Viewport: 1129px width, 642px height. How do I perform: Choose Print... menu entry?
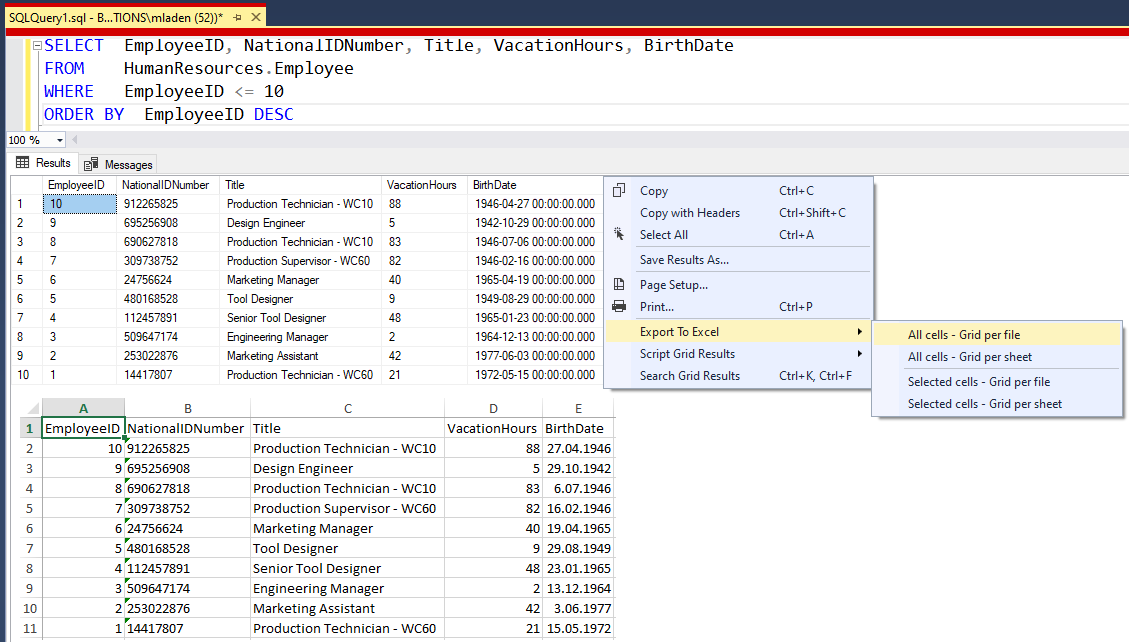(x=739, y=307)
